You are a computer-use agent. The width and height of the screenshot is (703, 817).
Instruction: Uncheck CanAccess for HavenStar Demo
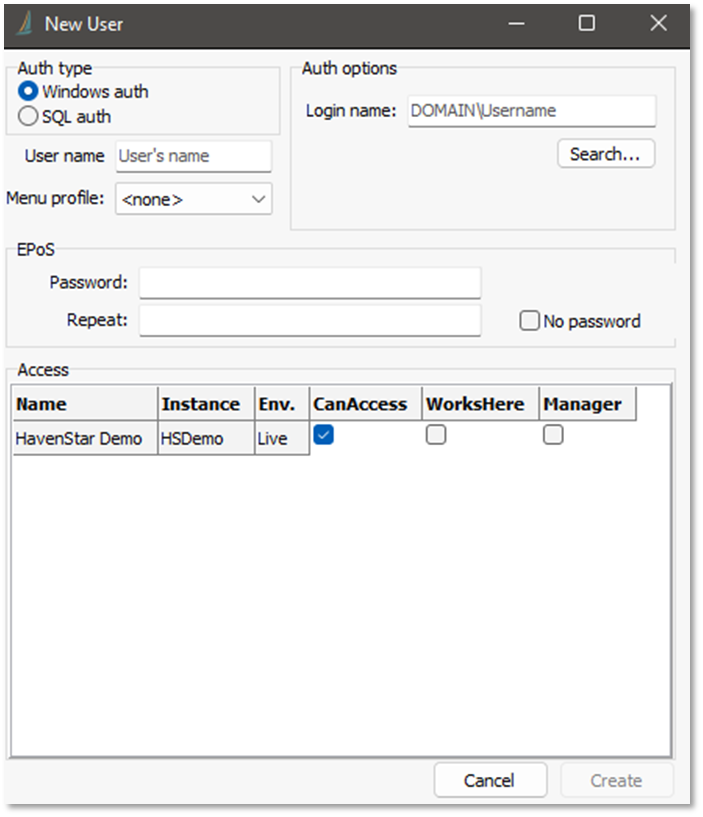click(x=323, y=434)
